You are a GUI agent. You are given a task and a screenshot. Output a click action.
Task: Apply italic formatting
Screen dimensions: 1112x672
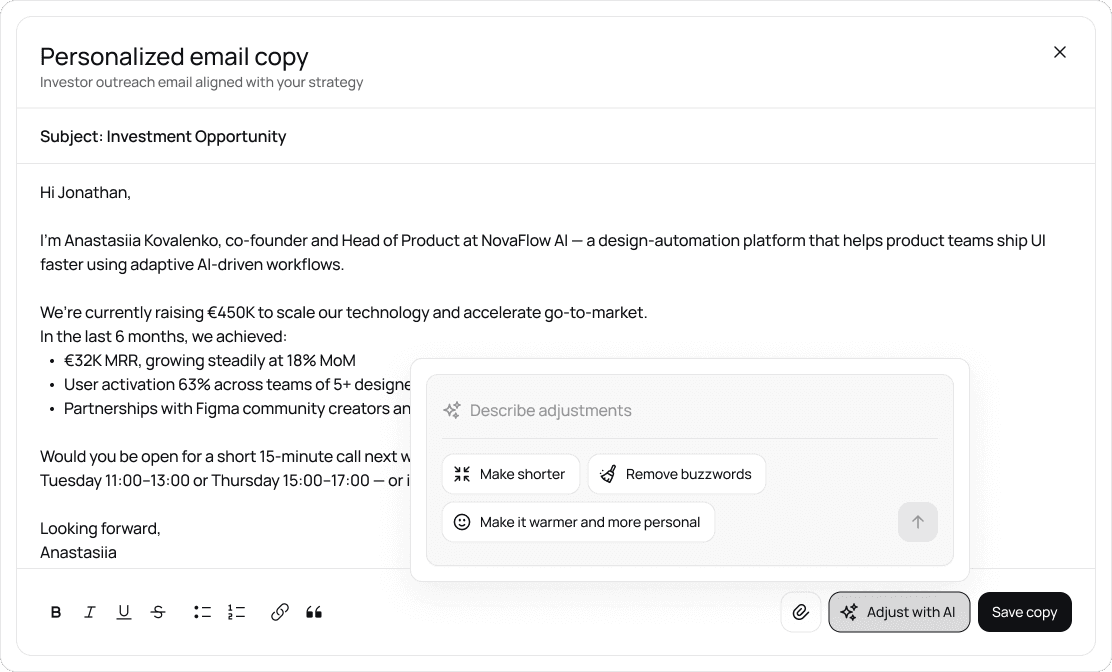90,612
